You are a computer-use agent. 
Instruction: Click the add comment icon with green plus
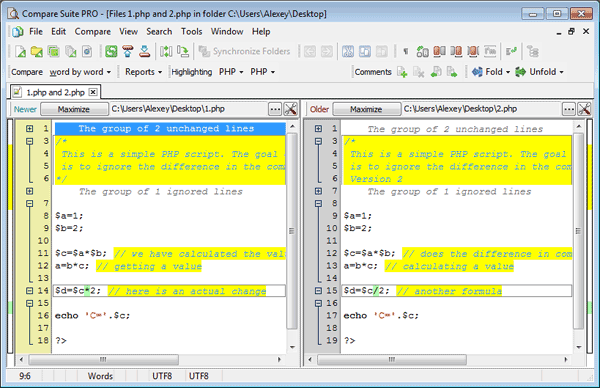click(x=402, y=72)
